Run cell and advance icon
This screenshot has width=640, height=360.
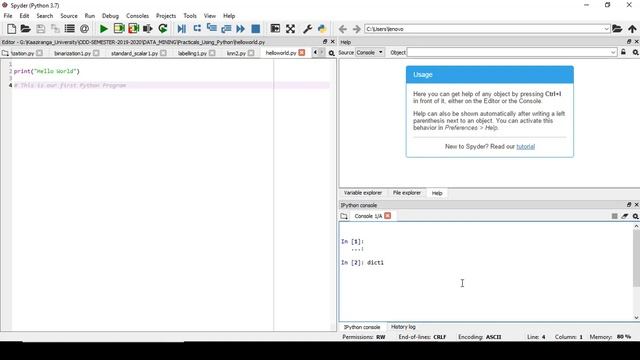pos(133,29)
